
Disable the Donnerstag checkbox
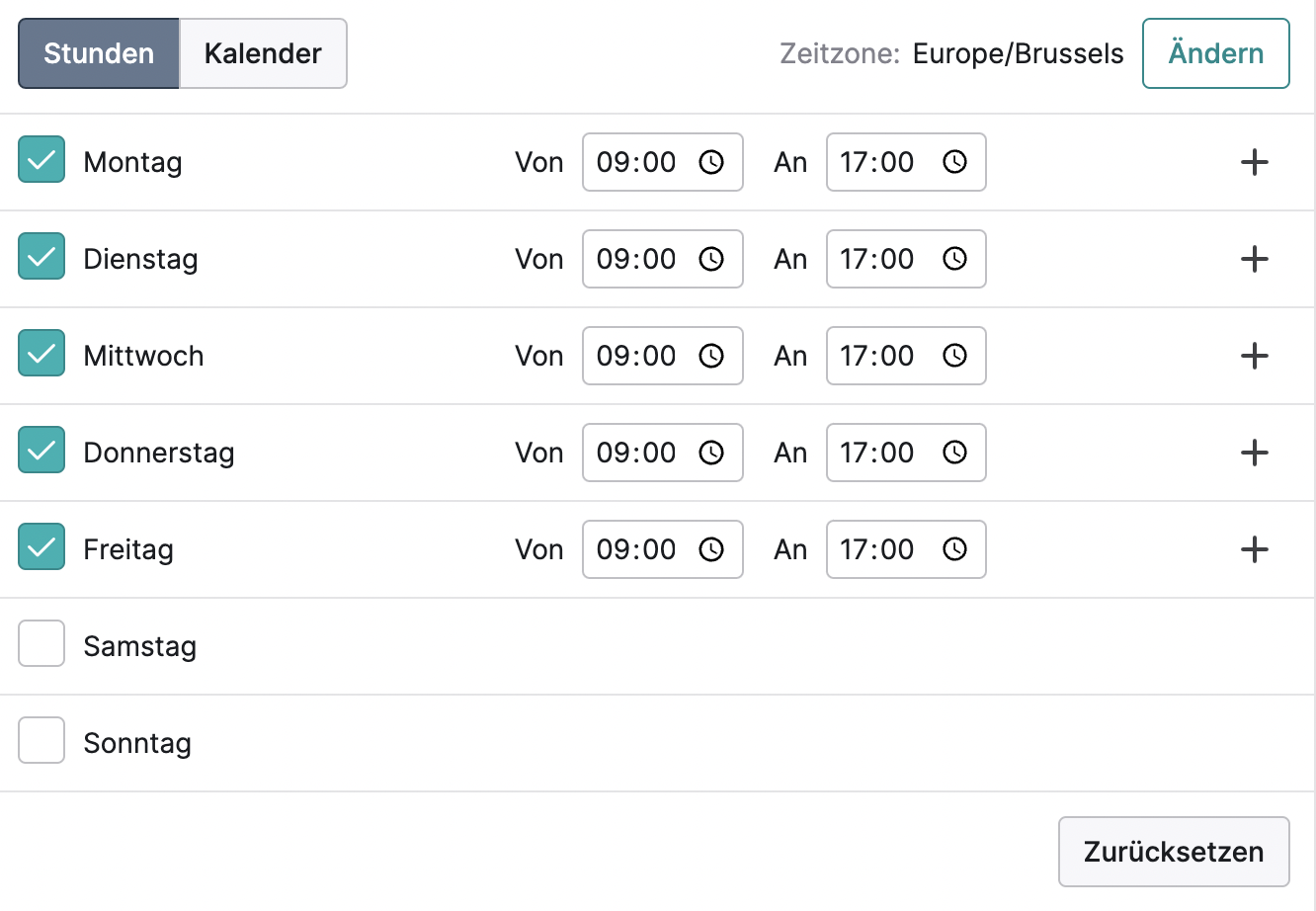tap(41, 451)
